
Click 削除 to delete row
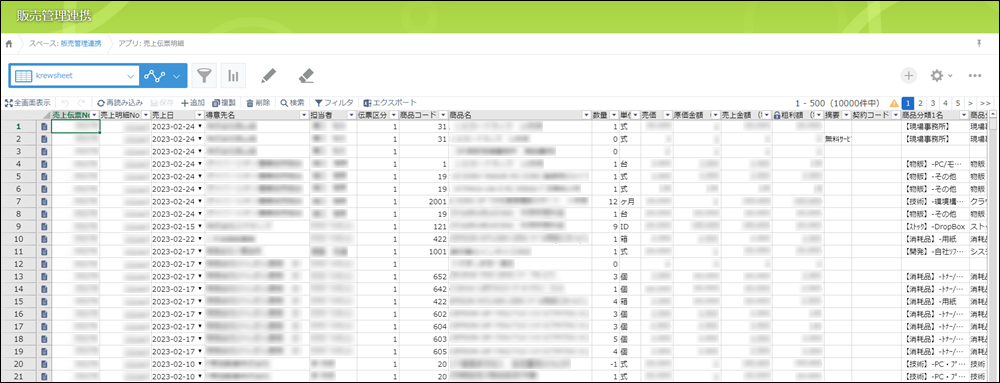(x=258, y=103)
